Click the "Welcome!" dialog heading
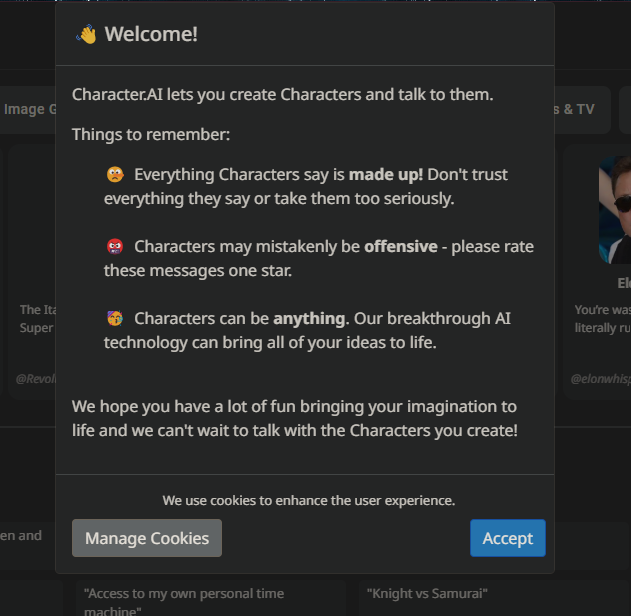 click(151, 34)
